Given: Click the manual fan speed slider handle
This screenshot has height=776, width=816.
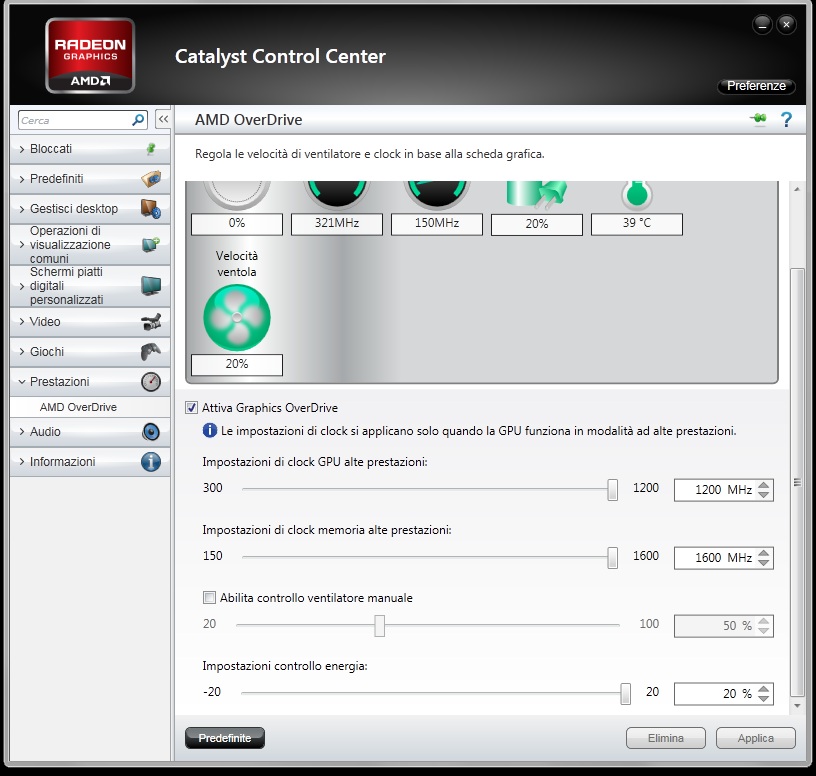Looking at the screenshot, I should 379,626.
